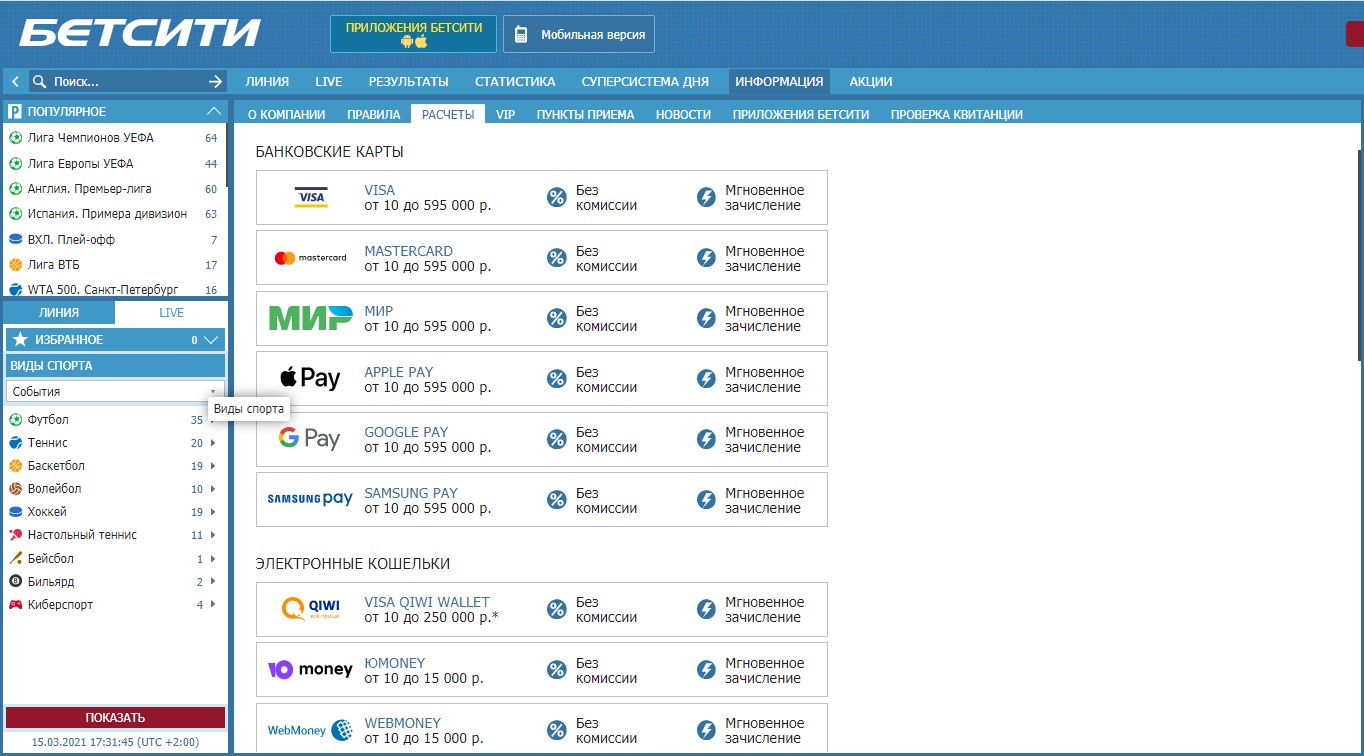Click basketball icon next to Баскетбол
The image size is (1364, 756).
15,466
